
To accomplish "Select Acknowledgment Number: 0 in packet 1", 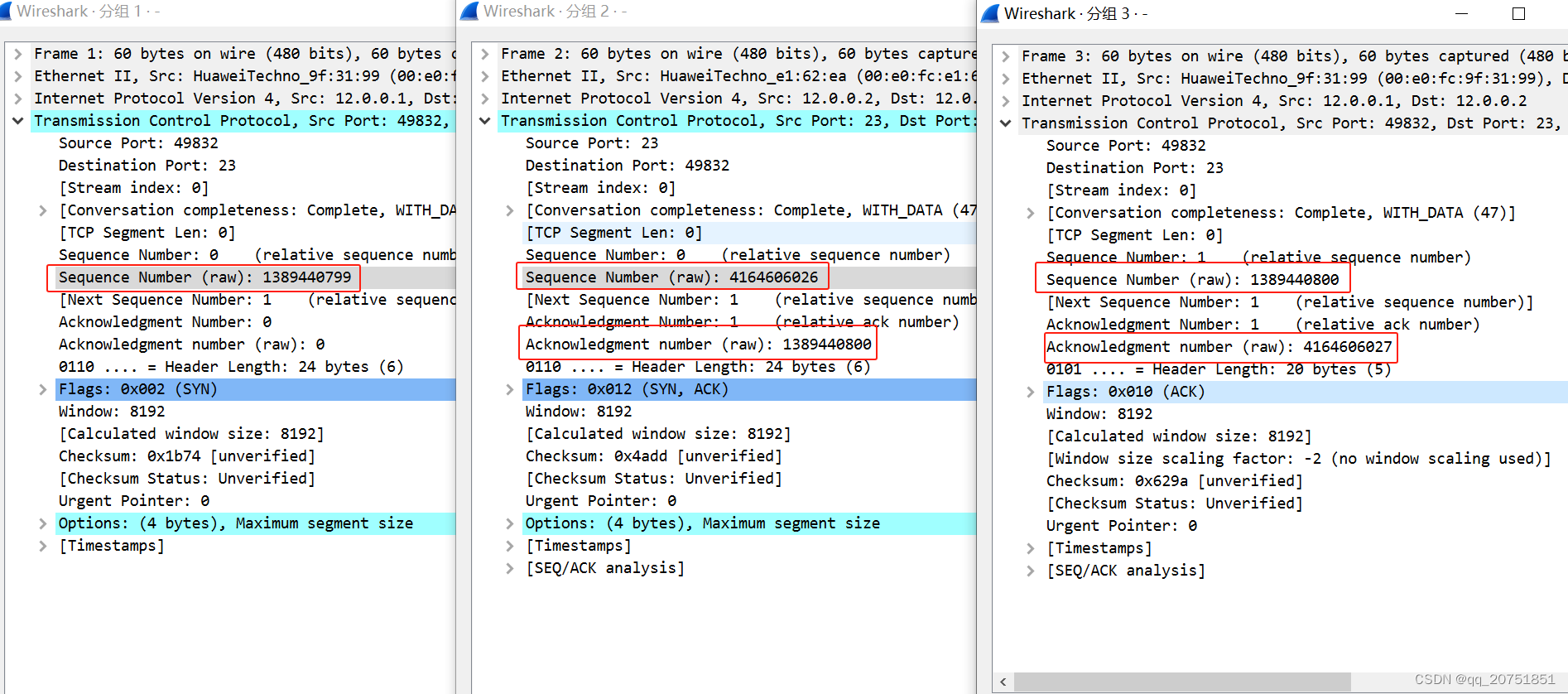I will point(165,322).
